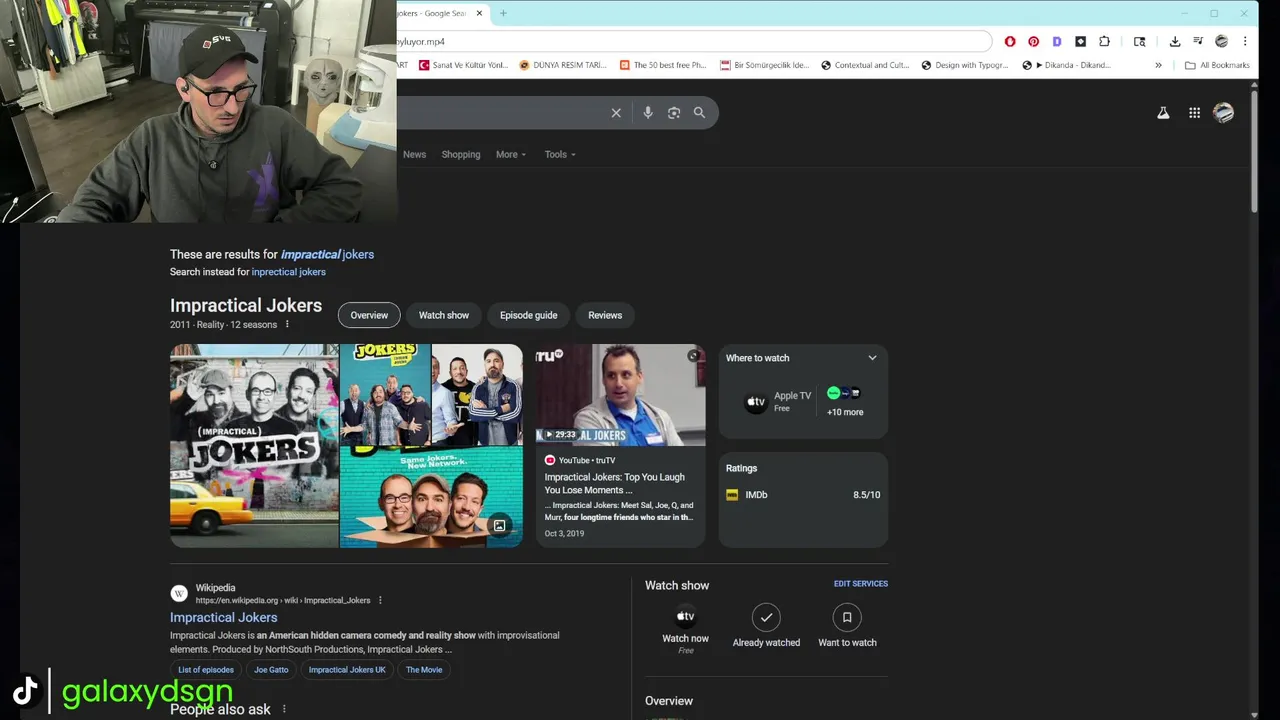The image size is (1280, 720).
Task: Open the Chrome extensions puzzle menu
Action: pos(1104,41)
